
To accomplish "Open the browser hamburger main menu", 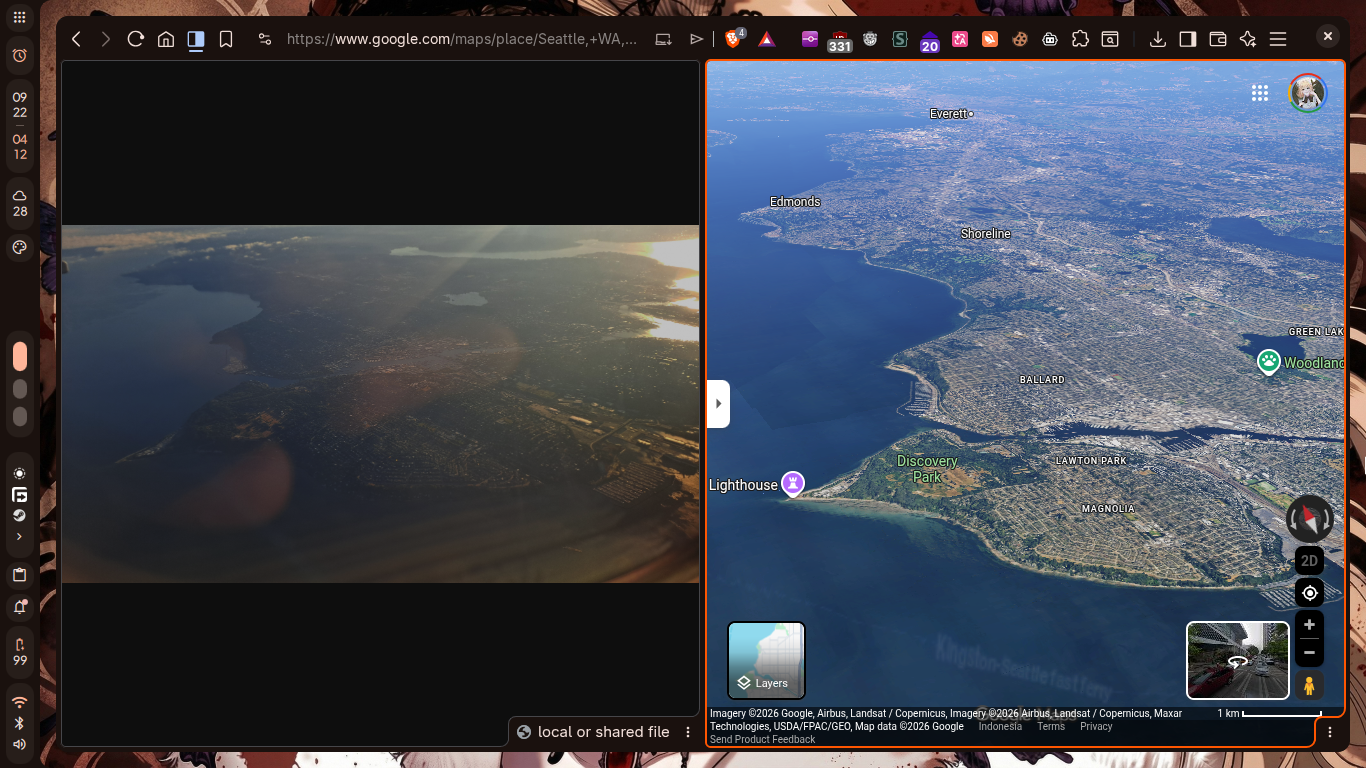I will 1277,39.
